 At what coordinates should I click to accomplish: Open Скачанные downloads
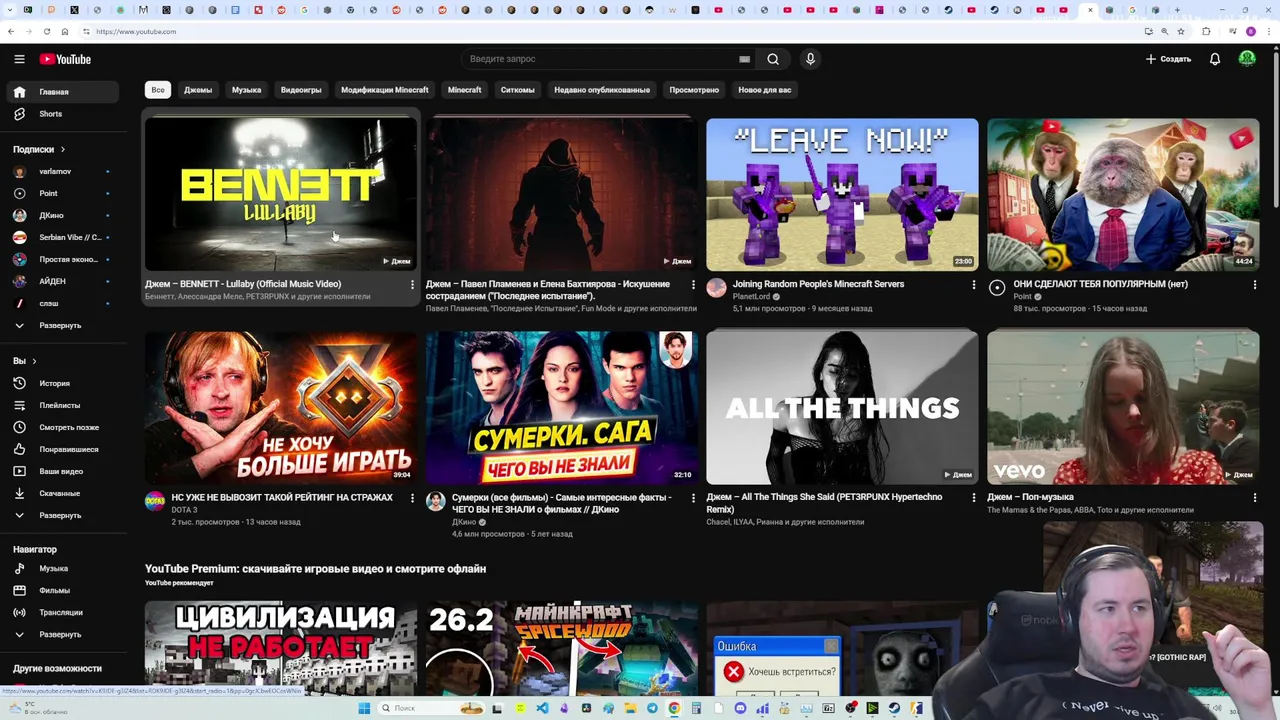pyautogui.click(x=63, y=493)
